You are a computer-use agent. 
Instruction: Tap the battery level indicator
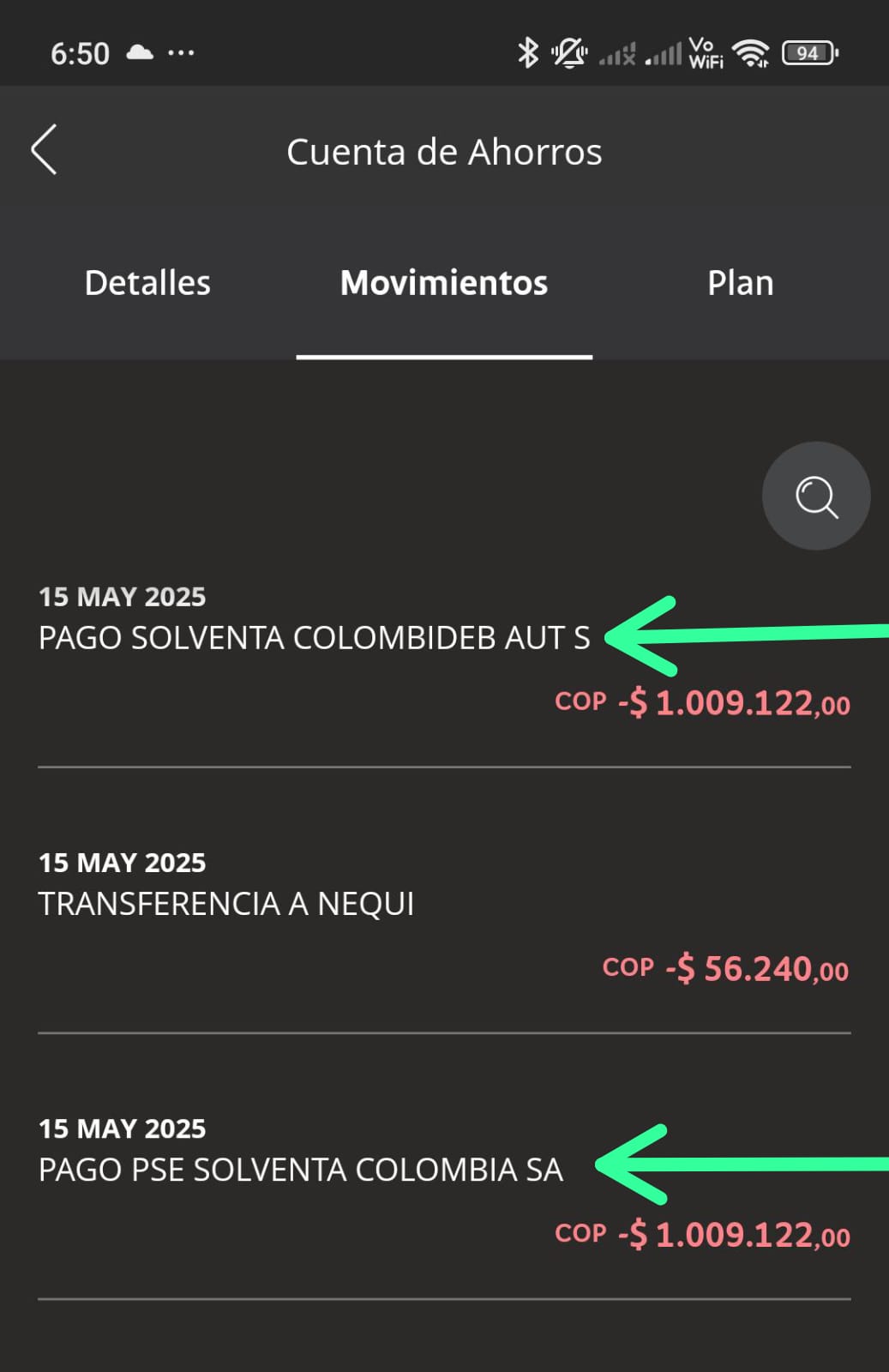[809, 53]
